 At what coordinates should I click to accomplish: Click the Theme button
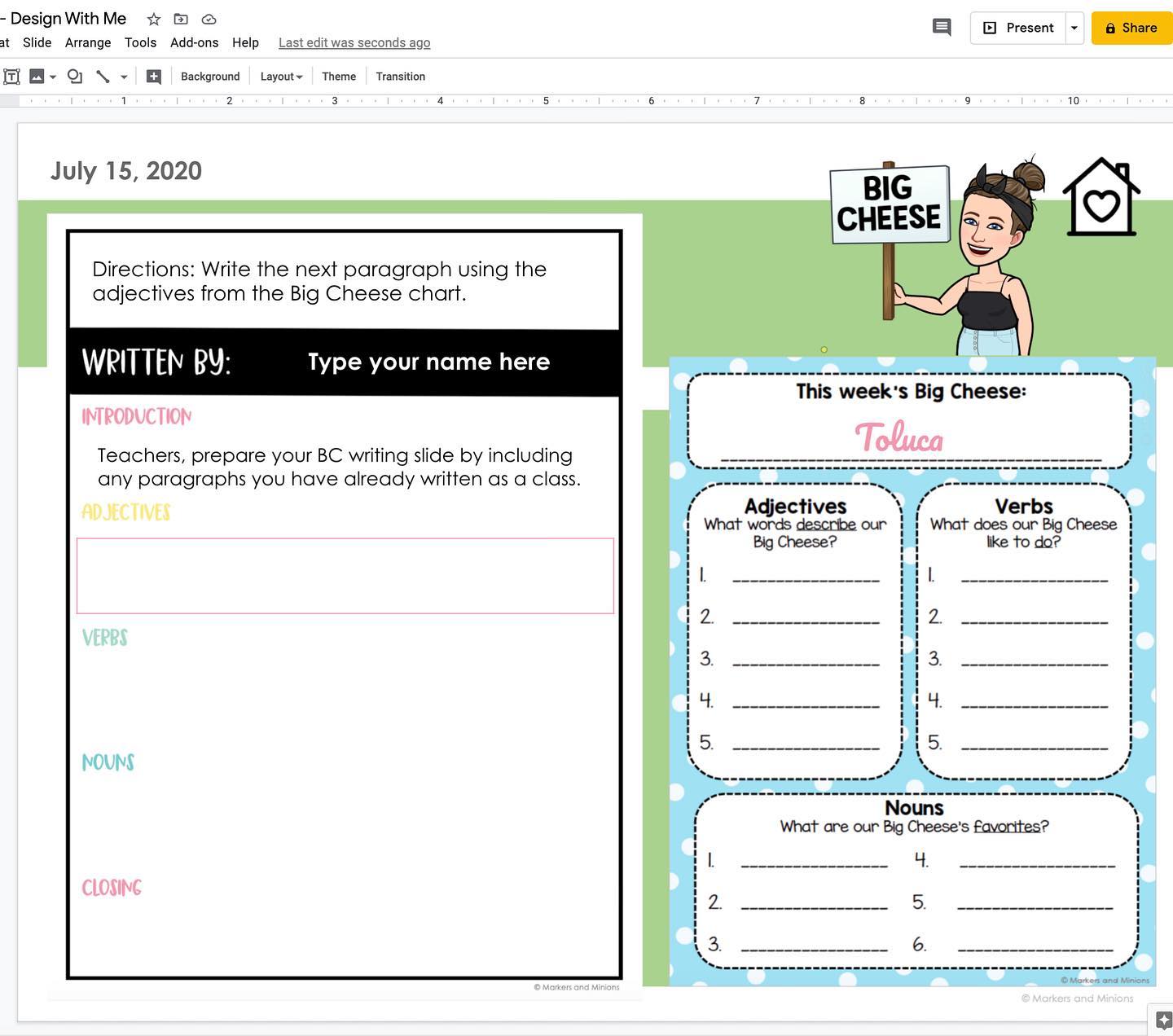339,77
